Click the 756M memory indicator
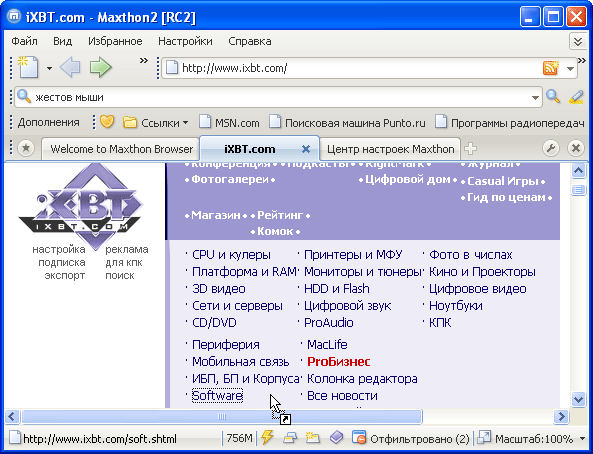 tap(239, 438)
